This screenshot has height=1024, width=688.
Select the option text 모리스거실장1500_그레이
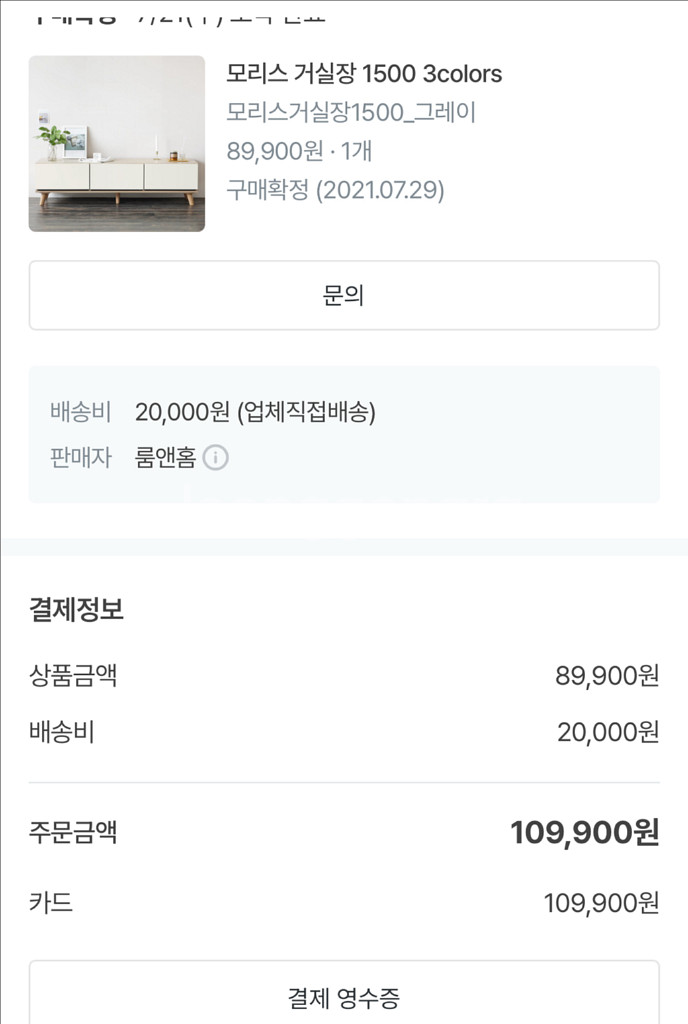[x=351, y=112]
